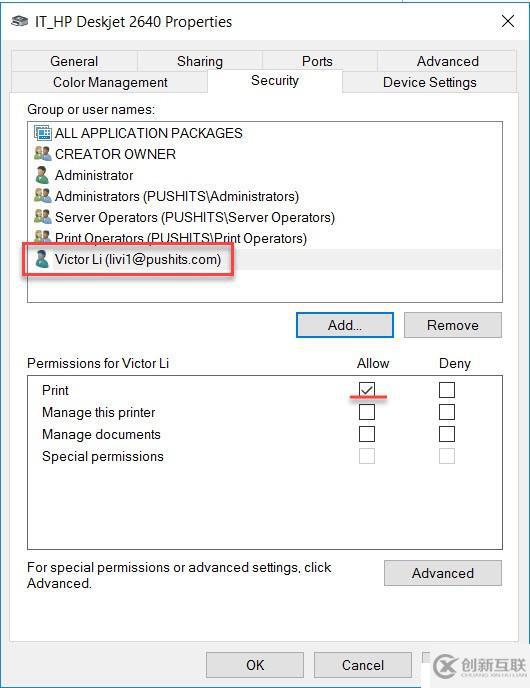530x688 pixels.
Task: Check Allow for Manage this printer
Action: [x=367, y=412]
